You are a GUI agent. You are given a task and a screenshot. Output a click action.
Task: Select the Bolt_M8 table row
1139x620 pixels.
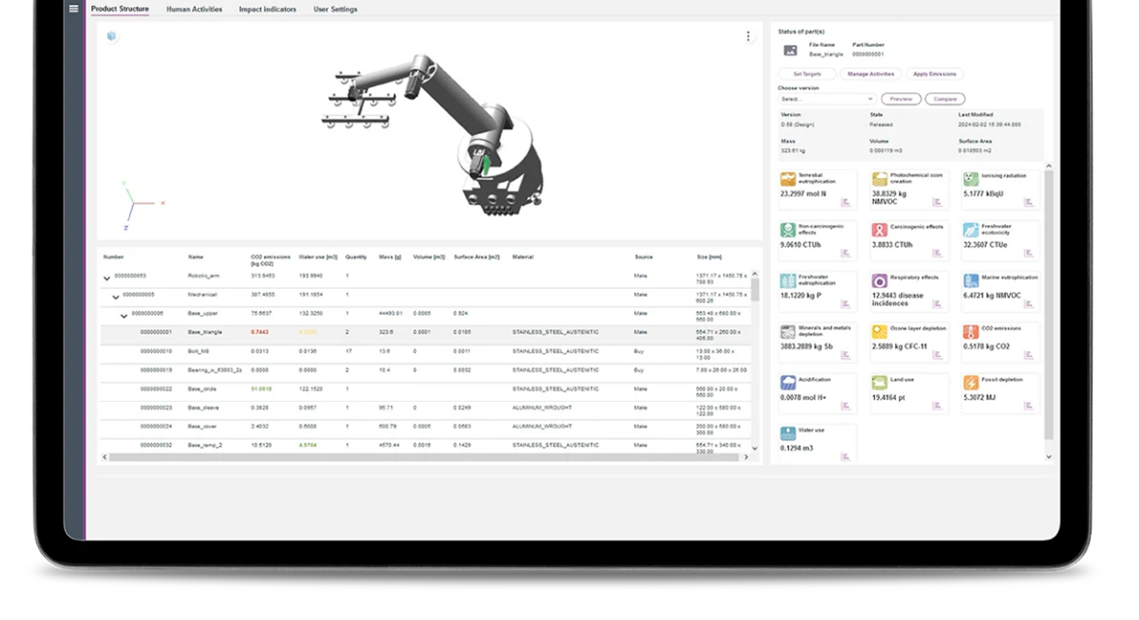point(400,351)
